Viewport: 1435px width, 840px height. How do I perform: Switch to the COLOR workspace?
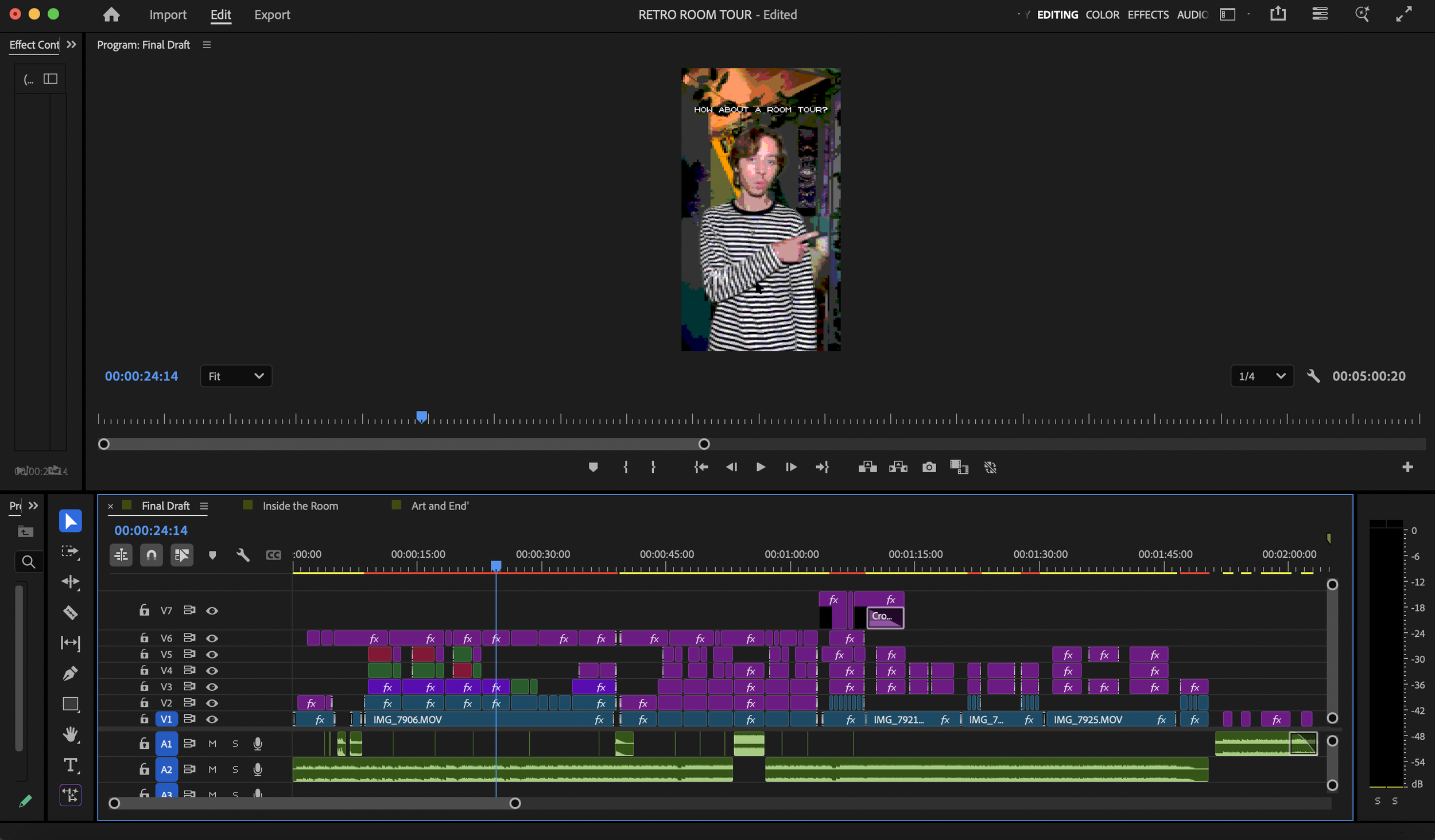[x=1102, y=14]
